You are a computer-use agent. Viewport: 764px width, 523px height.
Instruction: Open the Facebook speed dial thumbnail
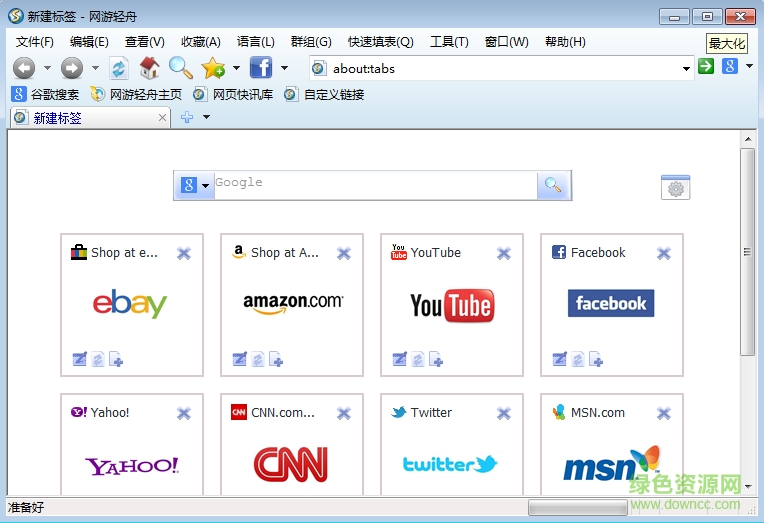tap(611, 304)
